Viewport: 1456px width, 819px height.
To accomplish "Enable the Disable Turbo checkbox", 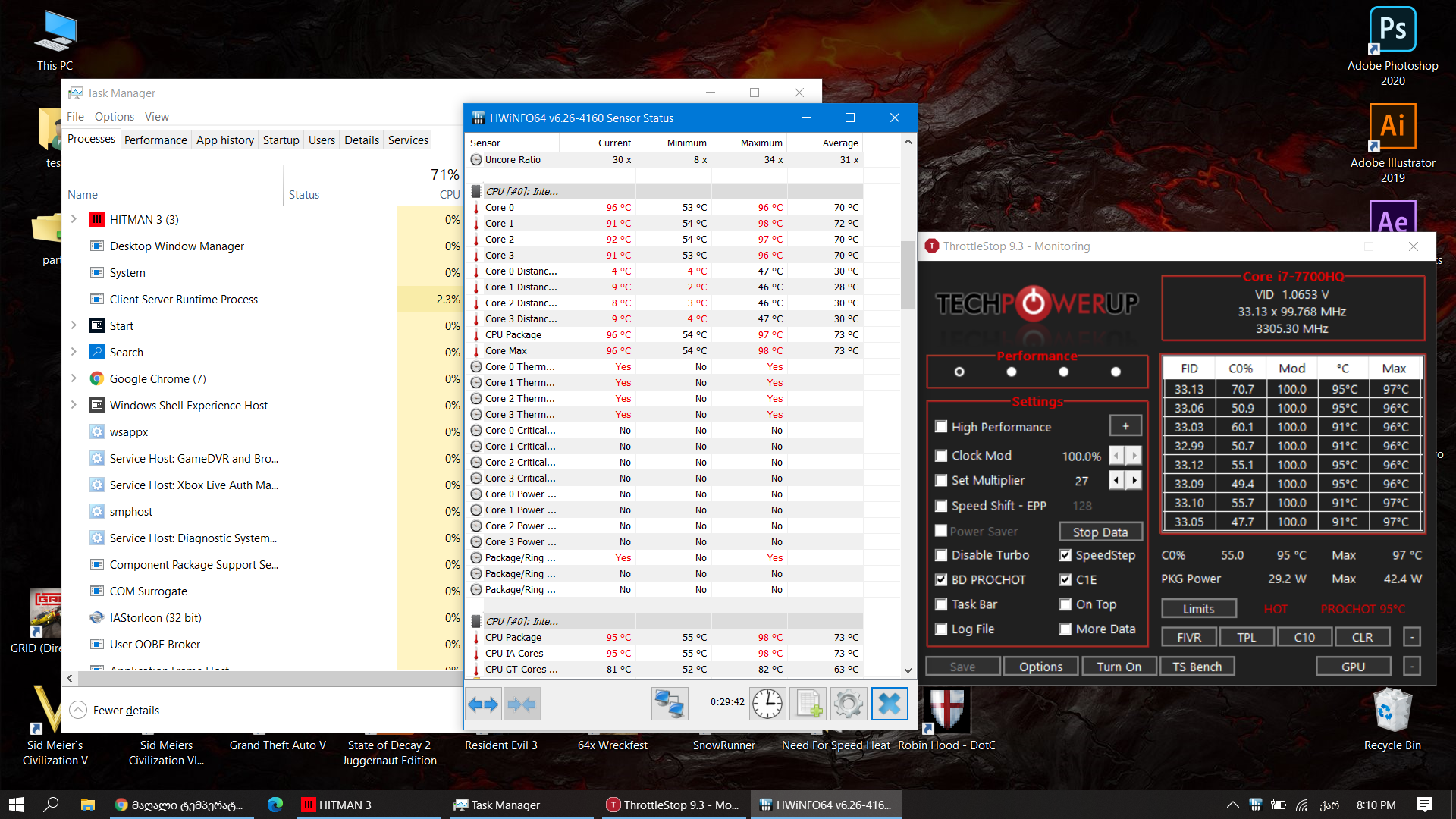I will [941, 555].
